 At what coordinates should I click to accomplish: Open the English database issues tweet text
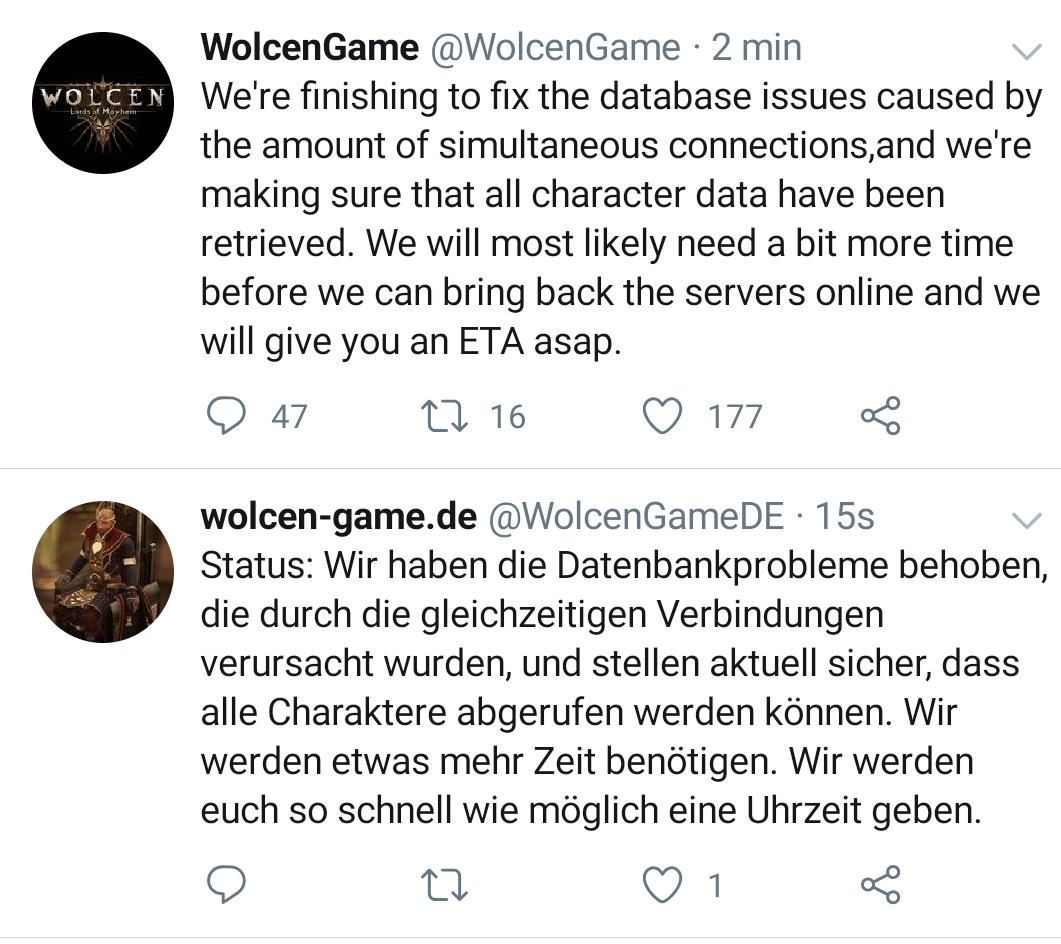(620, 220)
